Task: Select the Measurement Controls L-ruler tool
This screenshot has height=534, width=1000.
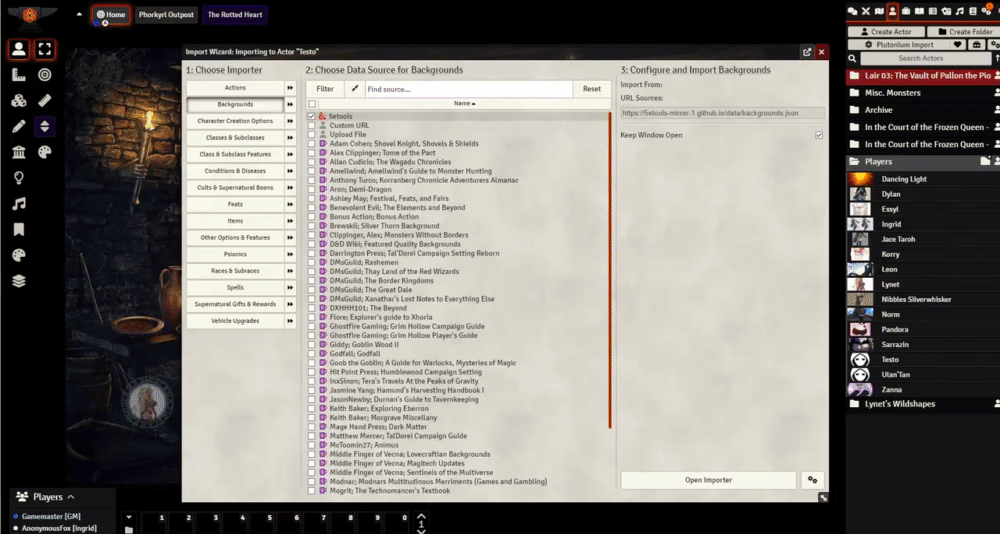Action: [18, 75]
